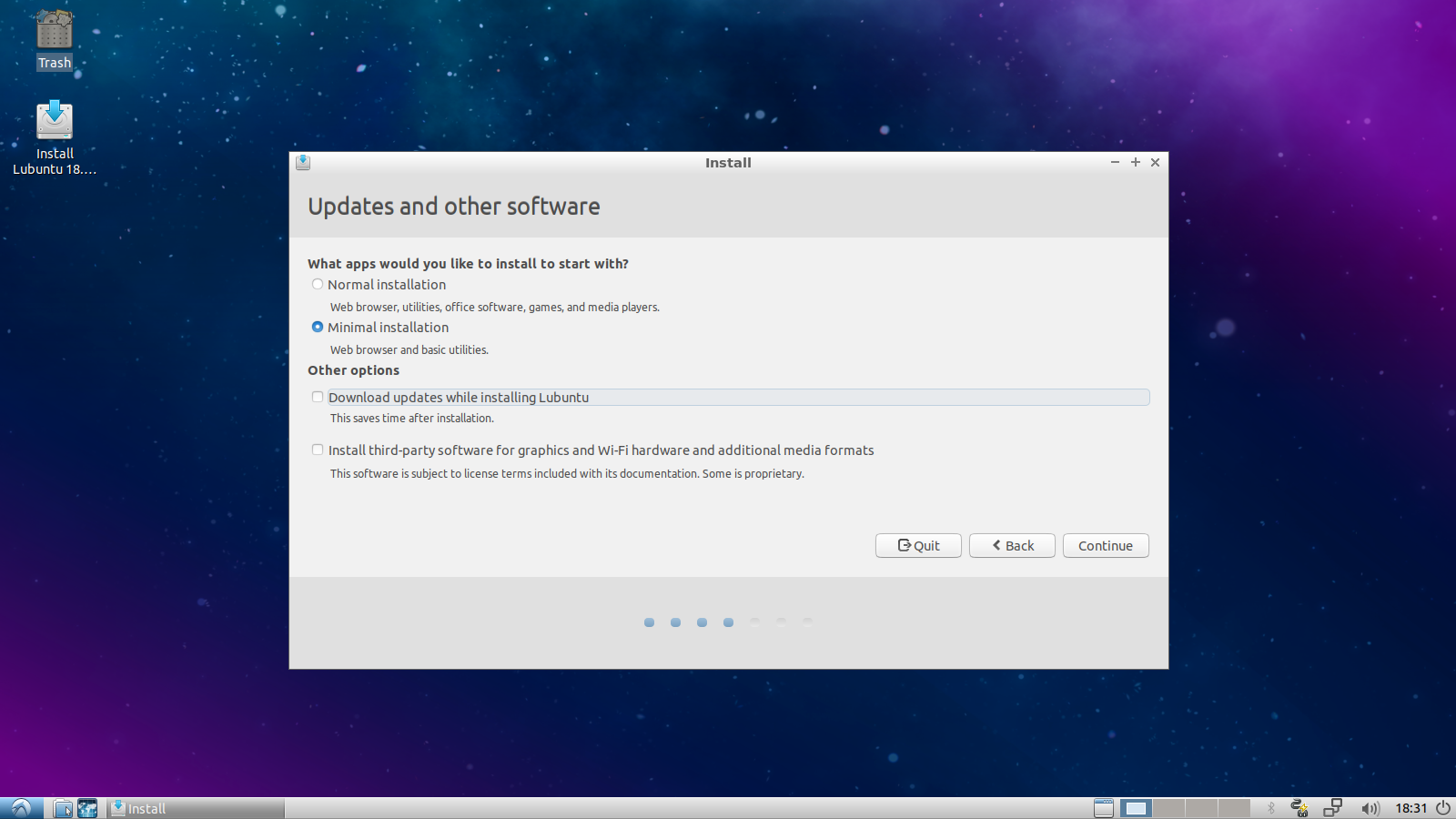Image resolution: width=1456 pixels, height=819 pixels.
Task: Open the Trash desktop icon
Action: (x=55, y=40)
